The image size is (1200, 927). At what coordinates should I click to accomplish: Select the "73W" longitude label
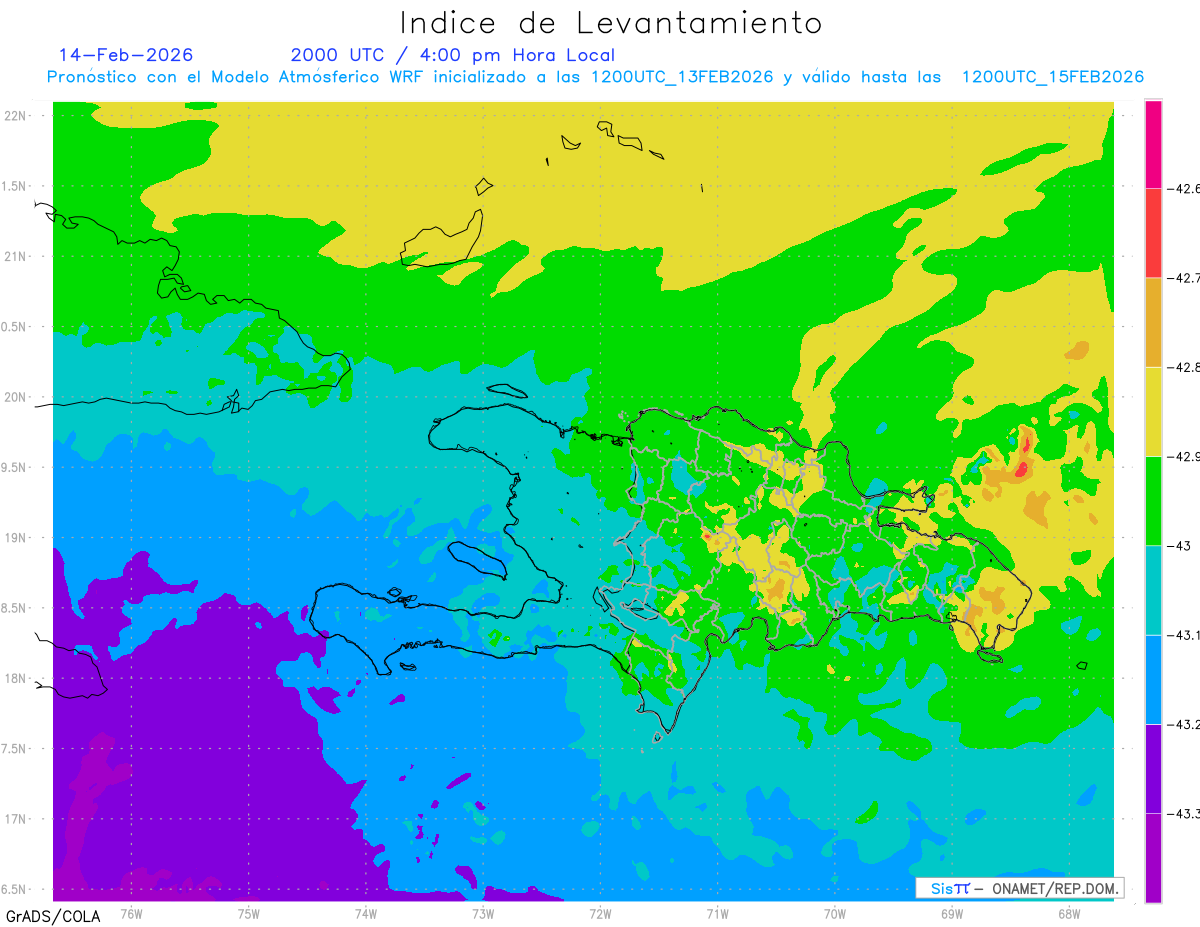tap(483, 914)
